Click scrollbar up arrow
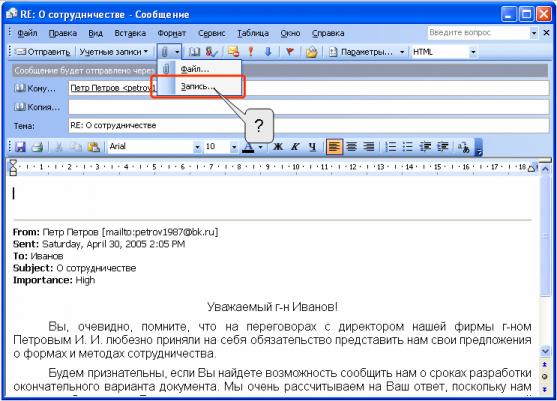The height and width of the screenshot is (401, 557). pyautogui.click(x=545, y=169)
